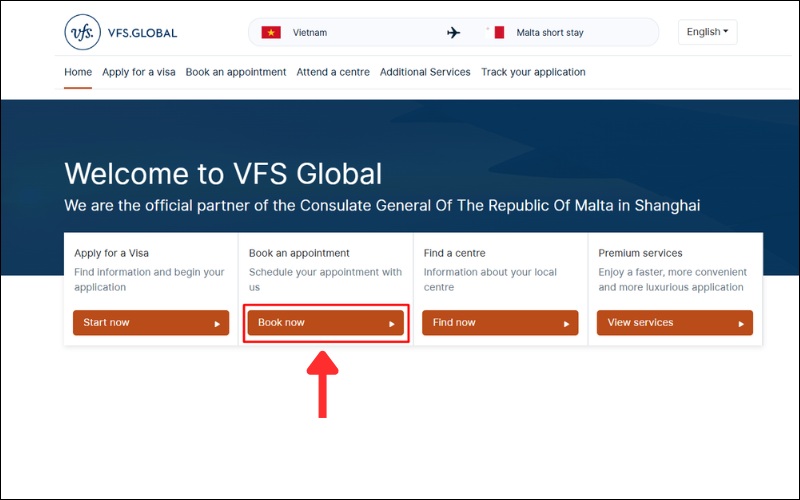Click 'Information about your local centre' text
Screen dimensions: 800x500
click(490, 280)
